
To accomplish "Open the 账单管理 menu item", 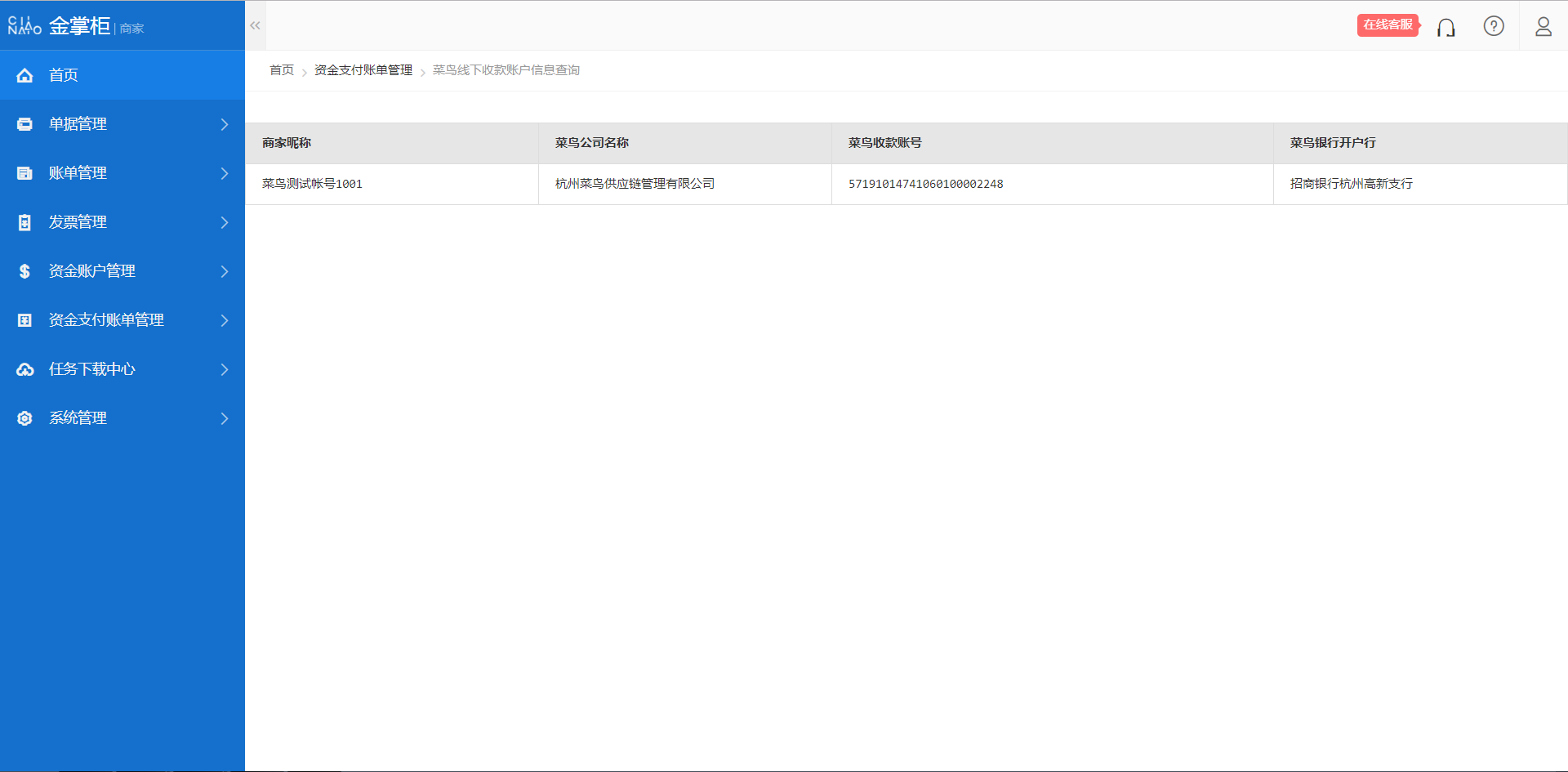I will pos(122,173).
